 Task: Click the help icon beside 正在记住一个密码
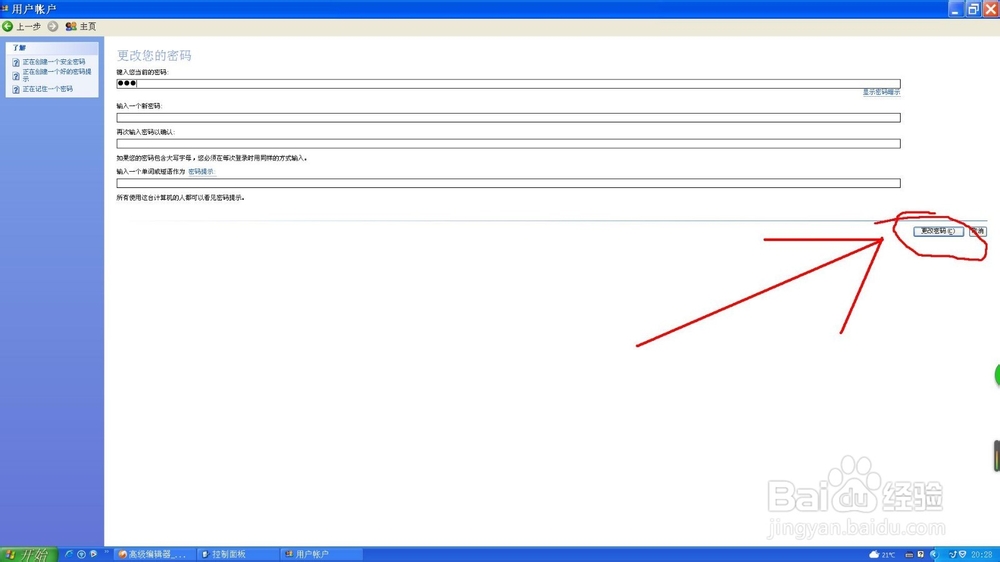click(16, 90)
